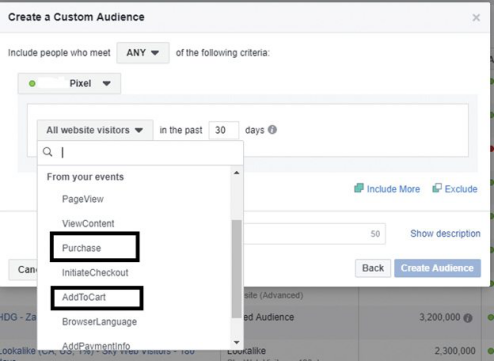Select the BrowserLanguage option

99,322
